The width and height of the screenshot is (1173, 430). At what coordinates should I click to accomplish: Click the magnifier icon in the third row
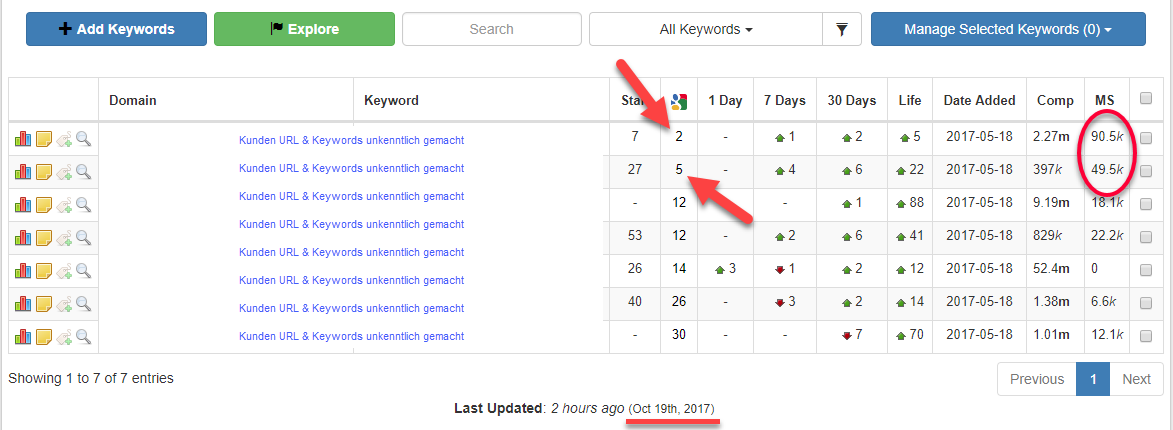point(83,204)
